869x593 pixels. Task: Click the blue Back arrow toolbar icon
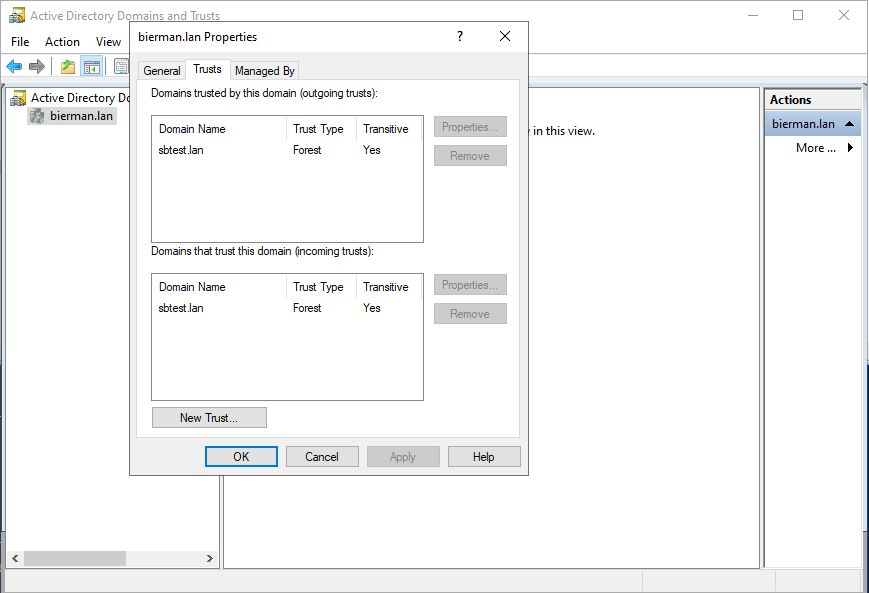click(x=14, y=67)
